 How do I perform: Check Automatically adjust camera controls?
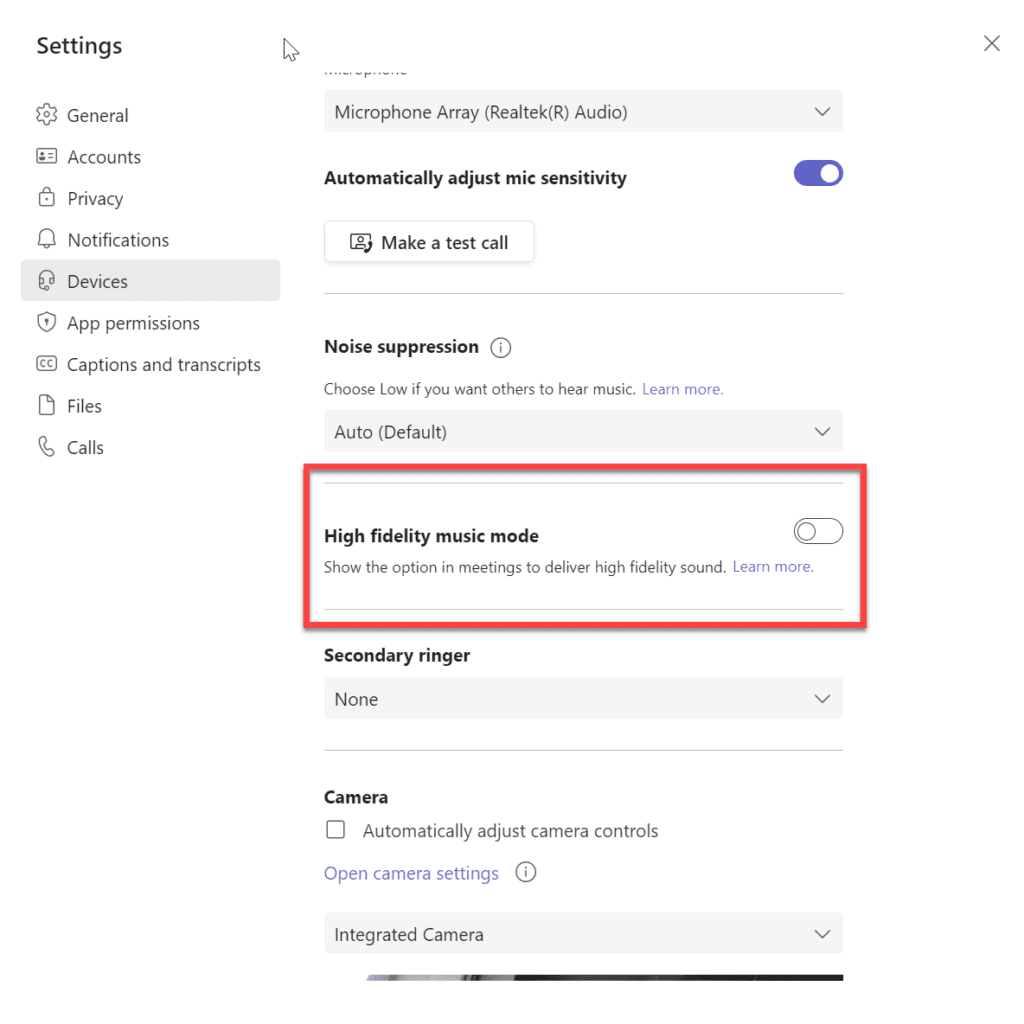point(335,829)
